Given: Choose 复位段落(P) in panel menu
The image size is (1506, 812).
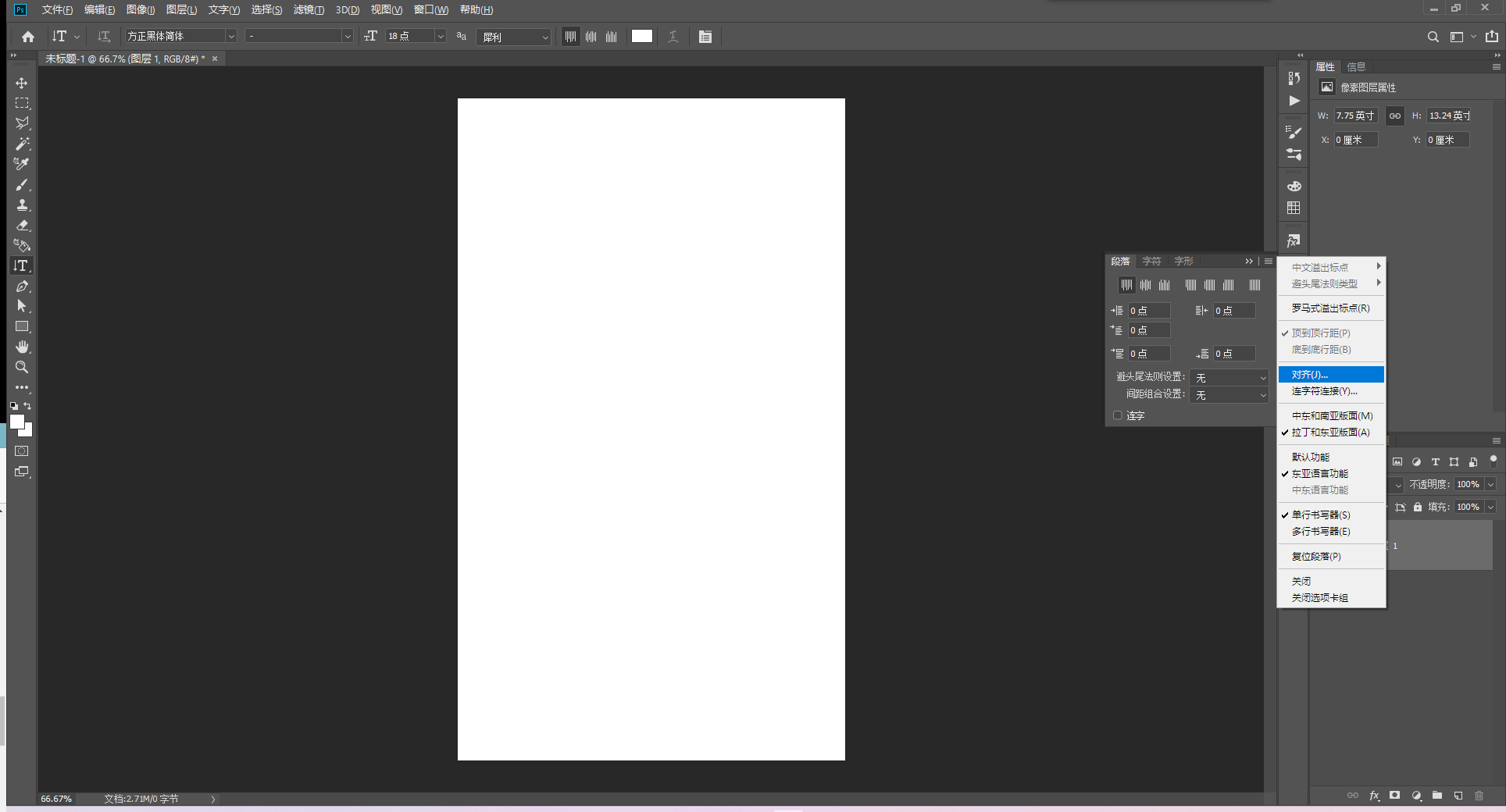Looking at the screenshot, I should click(1331, 556).
